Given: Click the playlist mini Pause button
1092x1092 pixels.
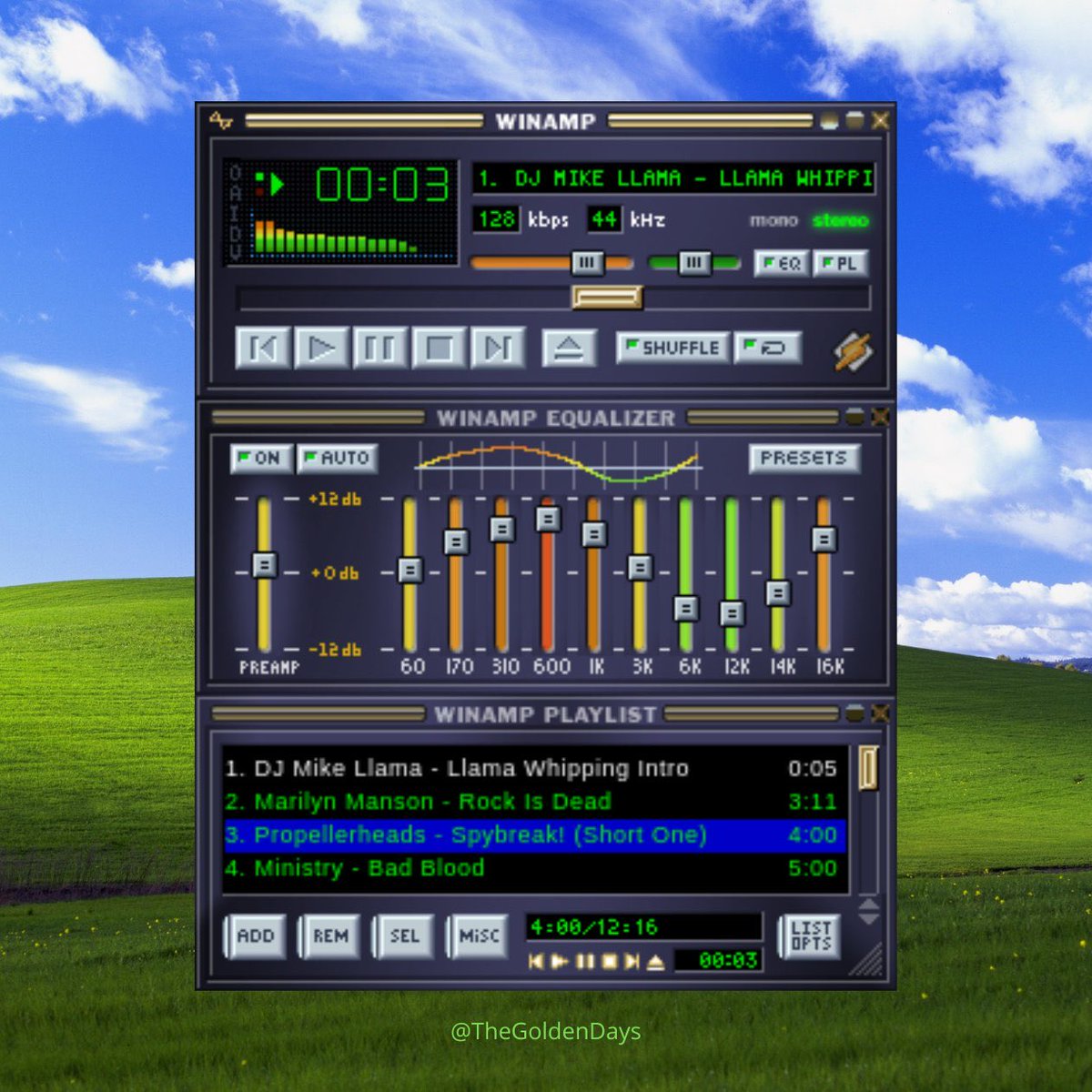Looking at the screenshot, I should click(x=585, y=961).
